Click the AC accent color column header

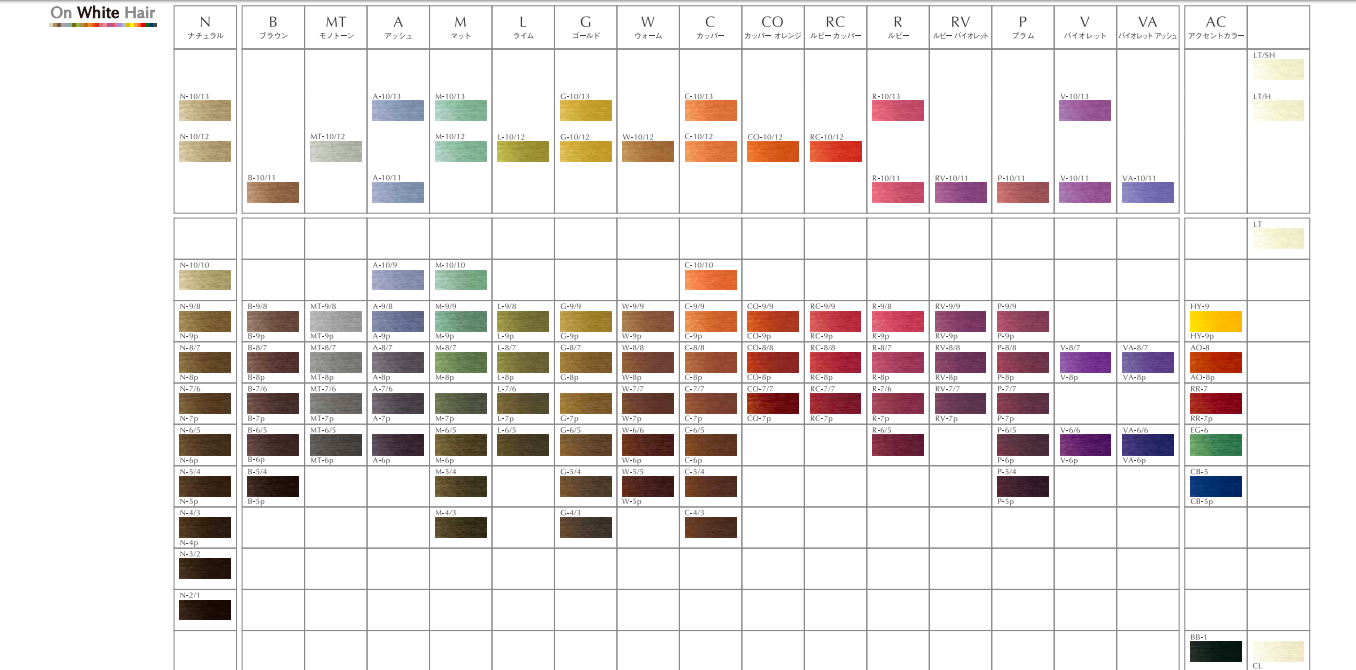tap(1215, 27)
